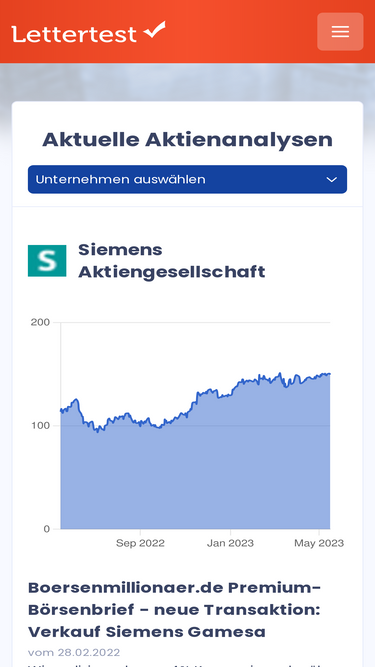Click the 200 y-axis label

40,322
